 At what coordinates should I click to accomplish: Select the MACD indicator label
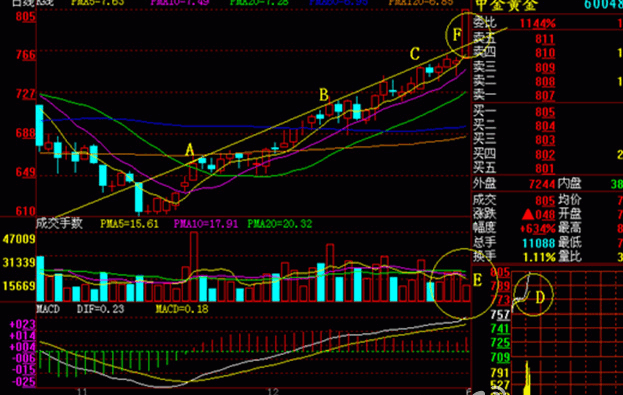coord(48,309)
